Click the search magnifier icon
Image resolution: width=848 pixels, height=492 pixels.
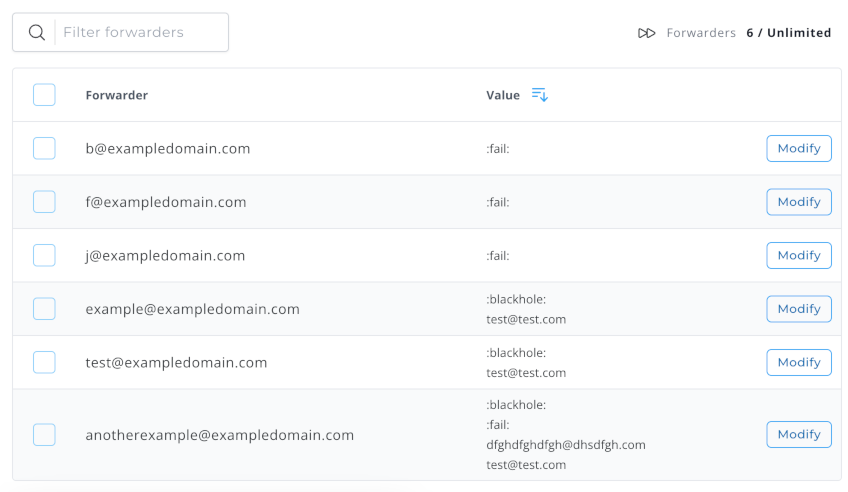(x=37, y=32)
